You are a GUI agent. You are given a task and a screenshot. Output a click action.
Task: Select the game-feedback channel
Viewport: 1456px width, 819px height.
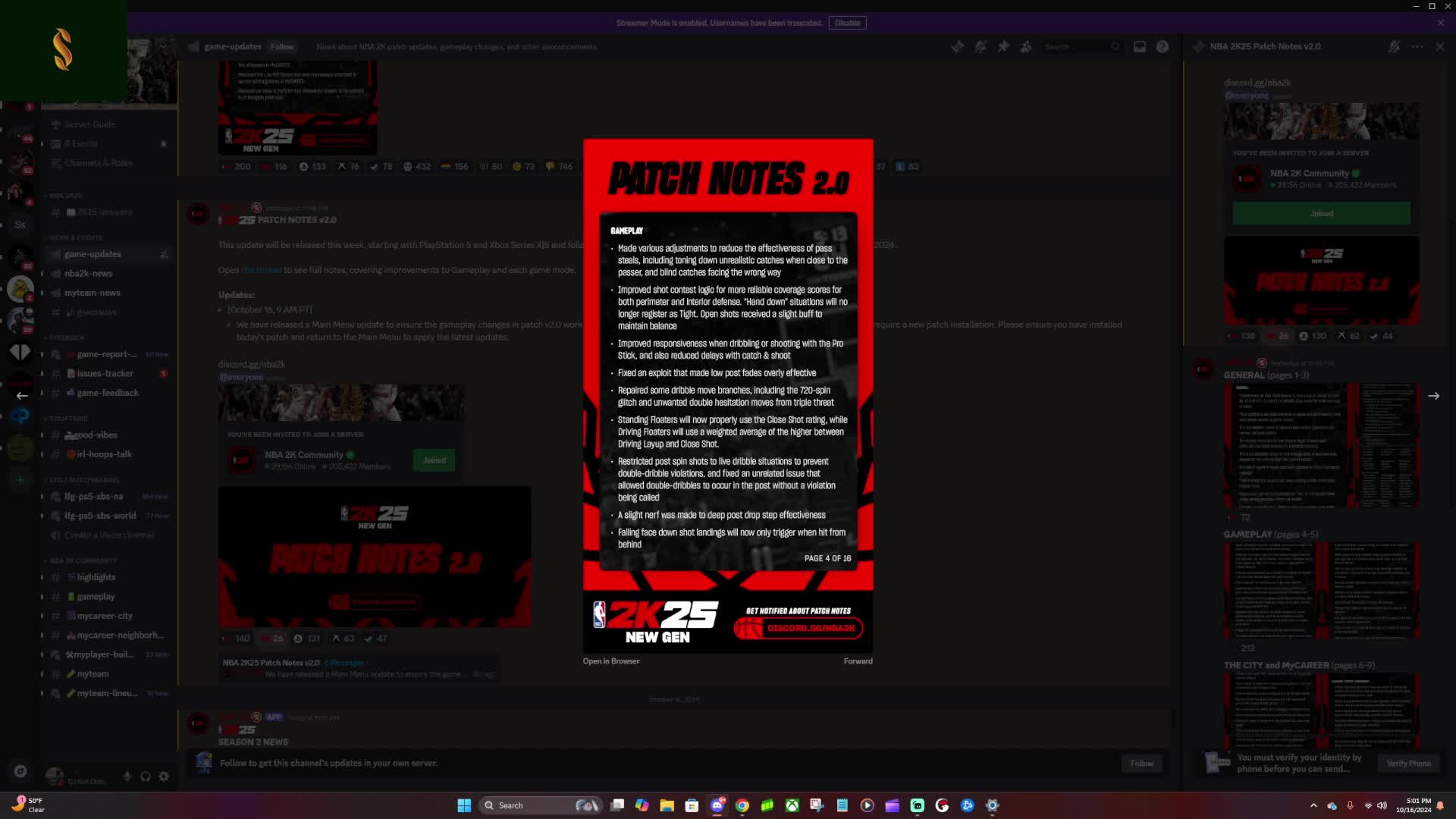tap(108, 394)
